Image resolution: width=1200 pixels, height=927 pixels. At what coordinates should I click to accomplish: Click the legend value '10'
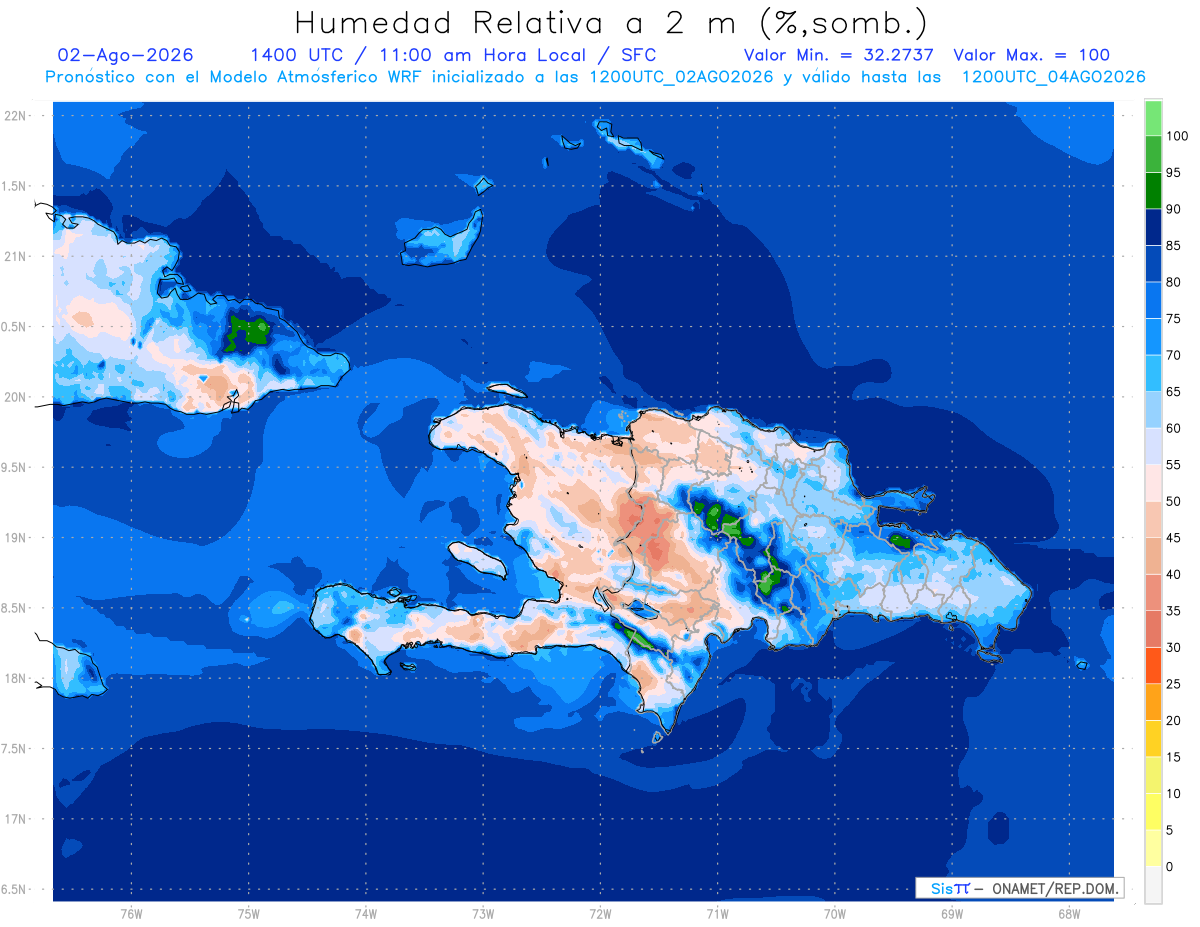1173,793
